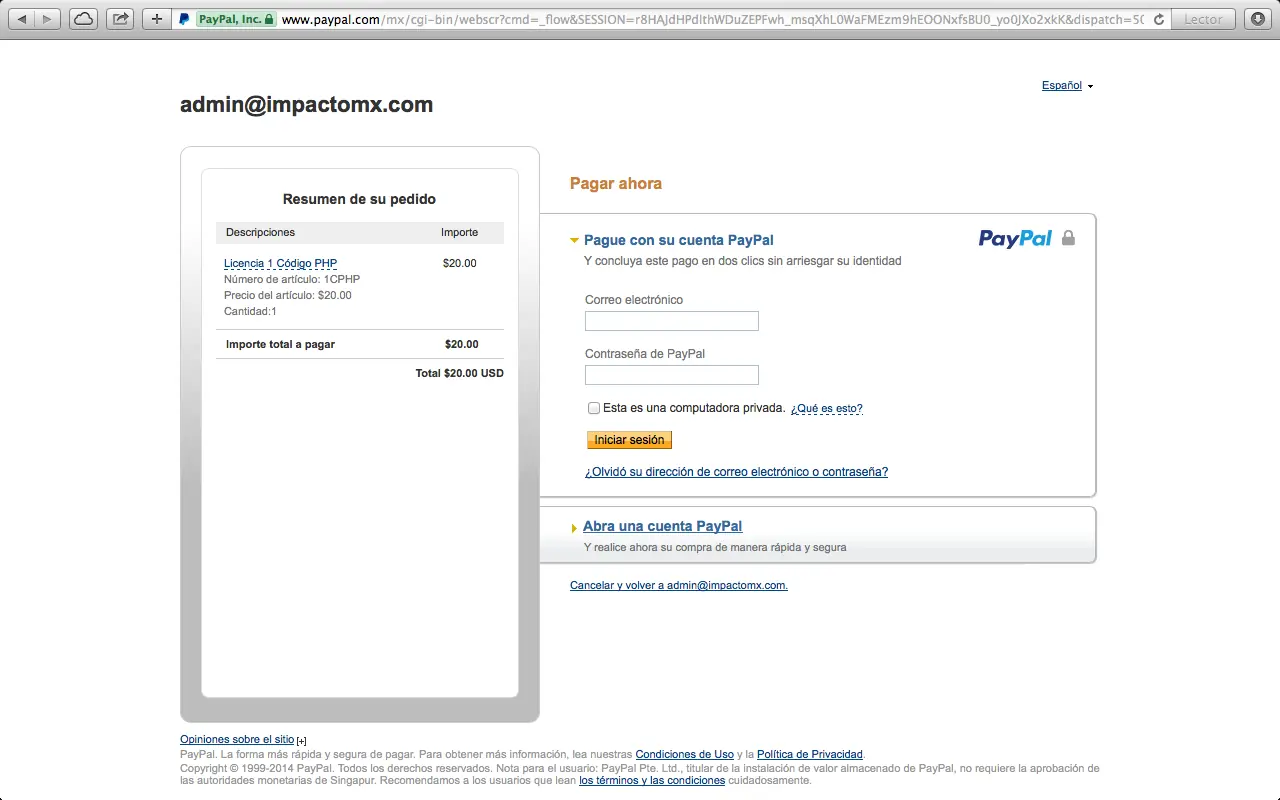Click 'Cancelar y volver a admin@impactomx.com'
Viewport: 1280px width, 800px height.
pos(678,585)
